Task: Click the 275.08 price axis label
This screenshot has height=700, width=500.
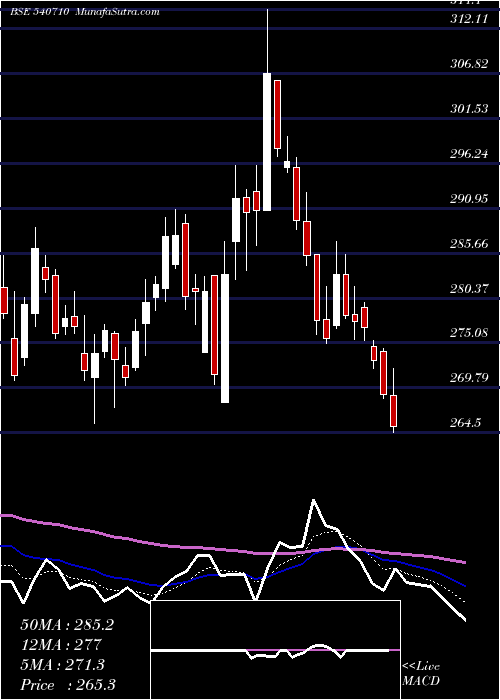Action: (x=469, y=333)
